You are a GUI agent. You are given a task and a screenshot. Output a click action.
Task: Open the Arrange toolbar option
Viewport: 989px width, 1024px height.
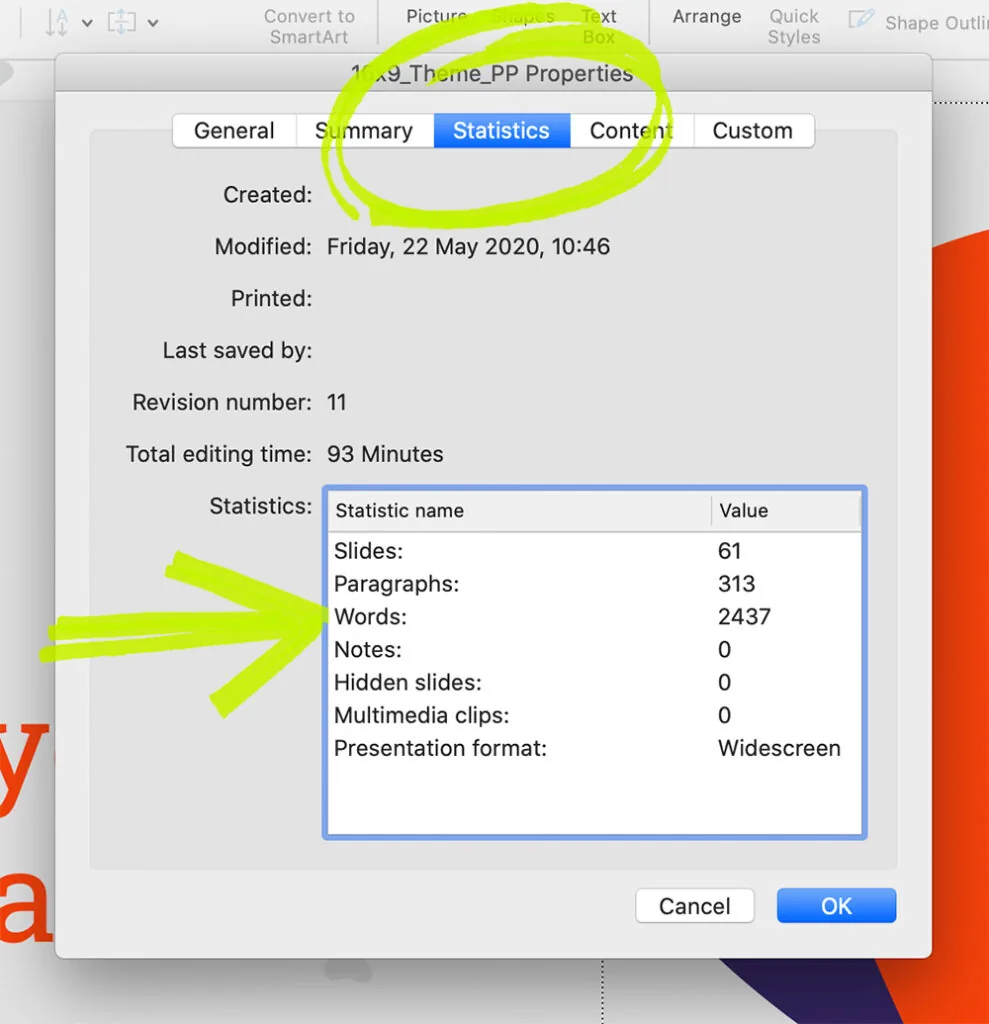pyautogui.click(x=707, y=16)
